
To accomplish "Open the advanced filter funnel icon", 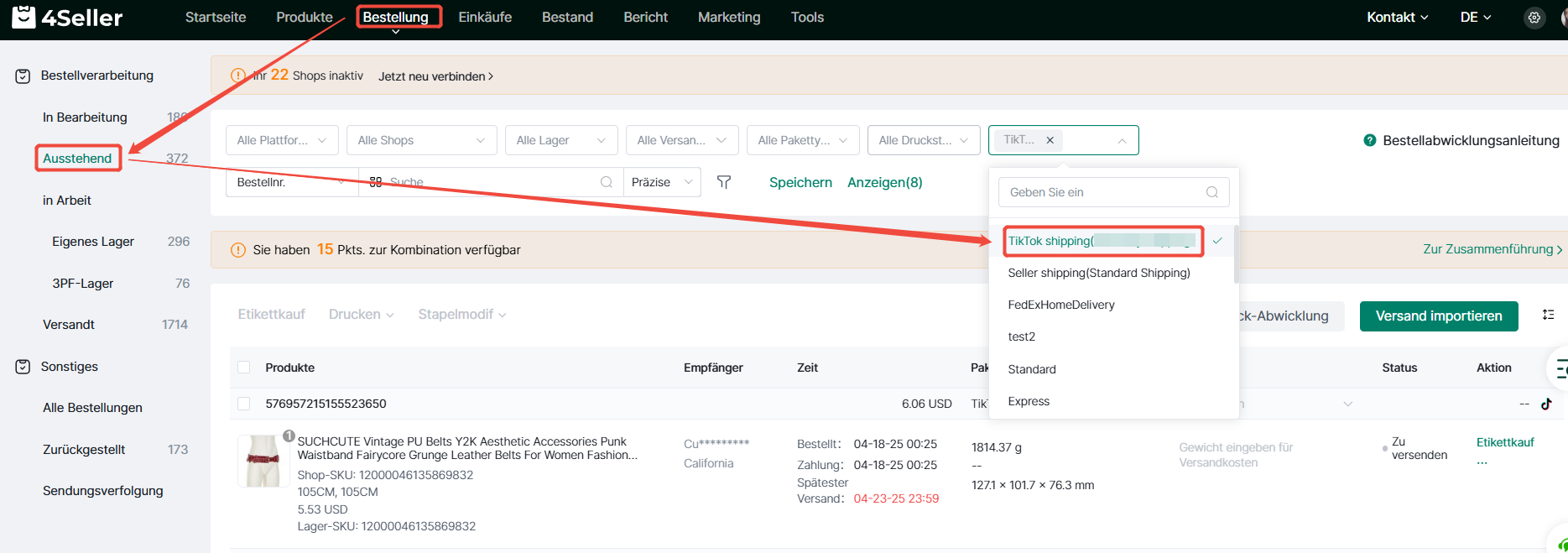I will click(x=724, y=182).
